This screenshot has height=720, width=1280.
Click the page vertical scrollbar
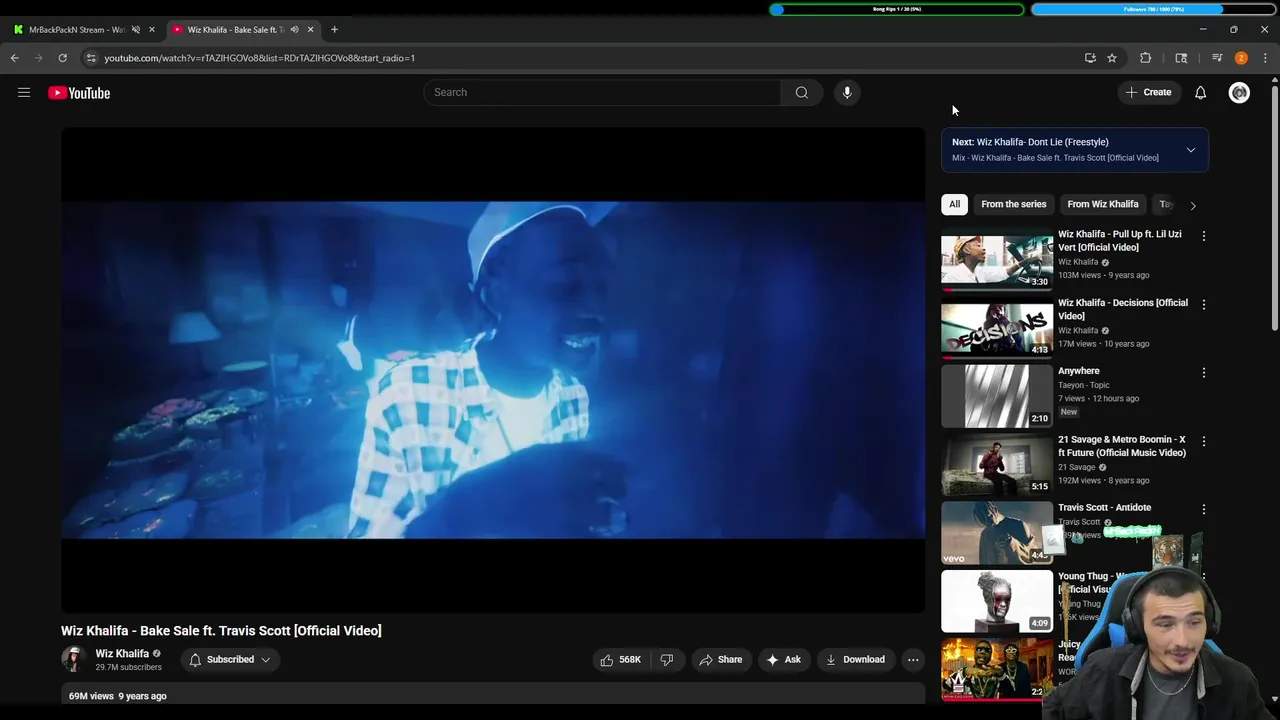tap(1274, 210)
